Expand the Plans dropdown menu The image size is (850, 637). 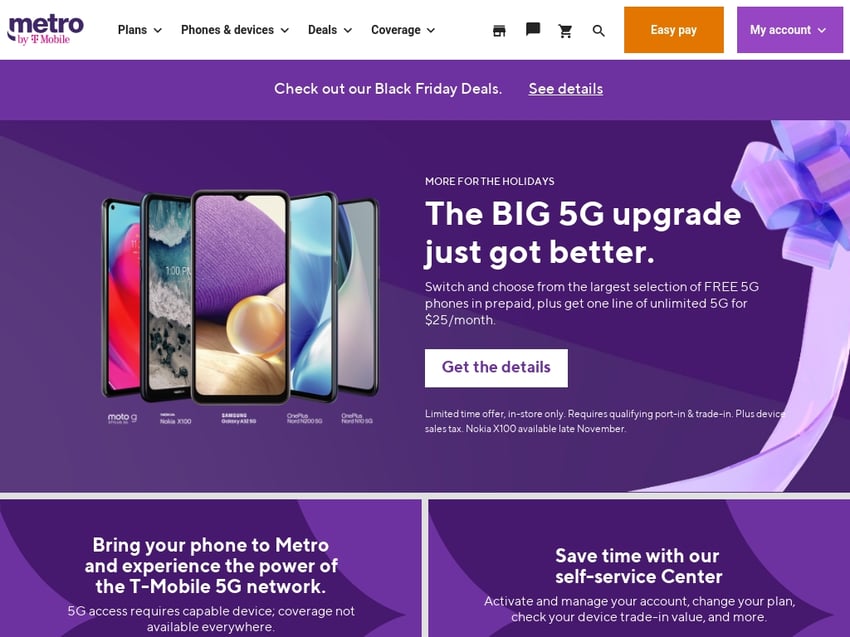(x=140, y=30)
